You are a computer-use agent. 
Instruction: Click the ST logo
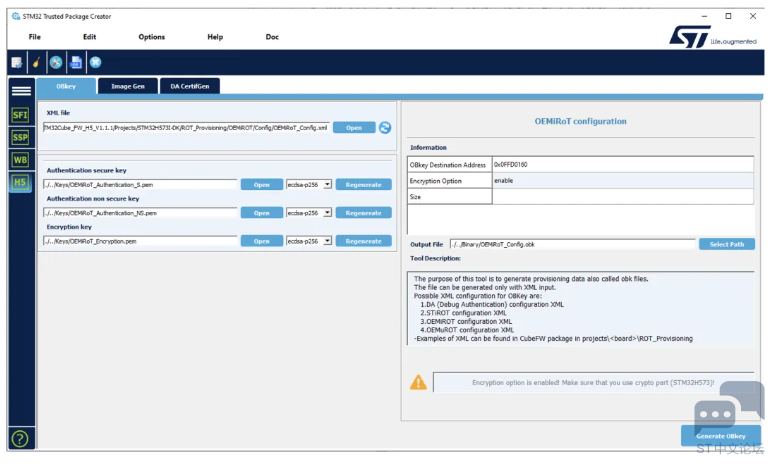pyautogui.click(x=690, y=37)
